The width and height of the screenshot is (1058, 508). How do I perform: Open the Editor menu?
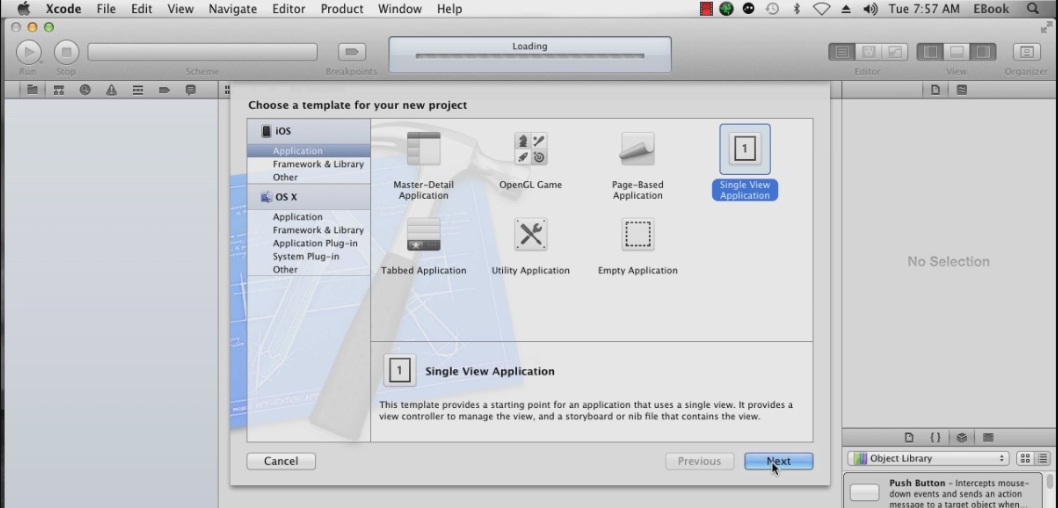pos(291,9)
